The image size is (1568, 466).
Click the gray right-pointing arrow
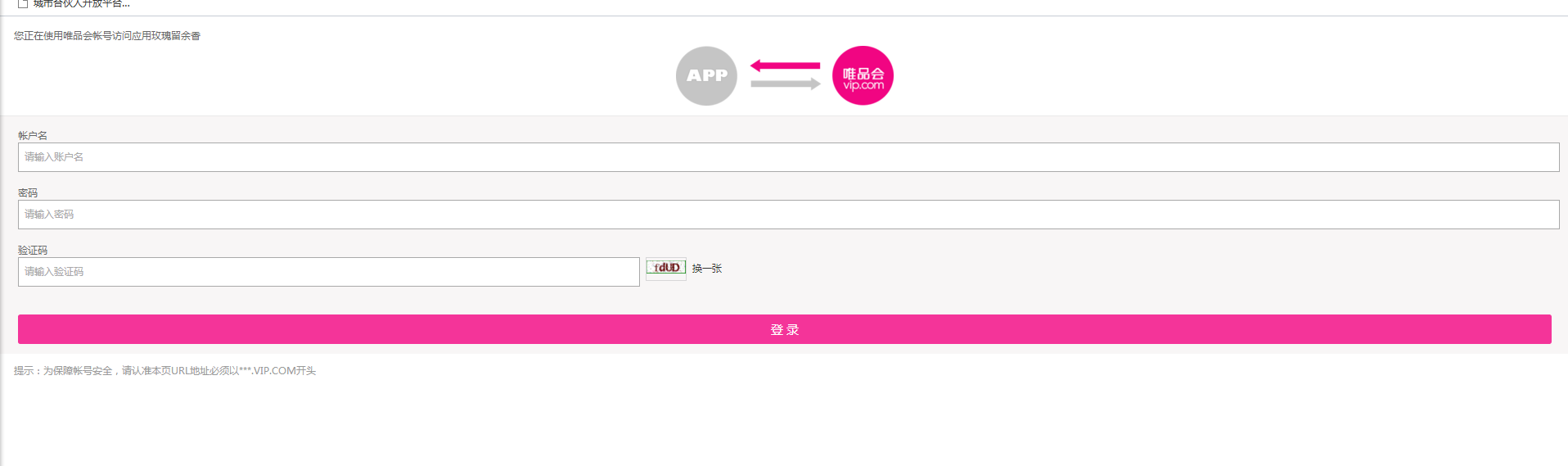coord(786,84)
